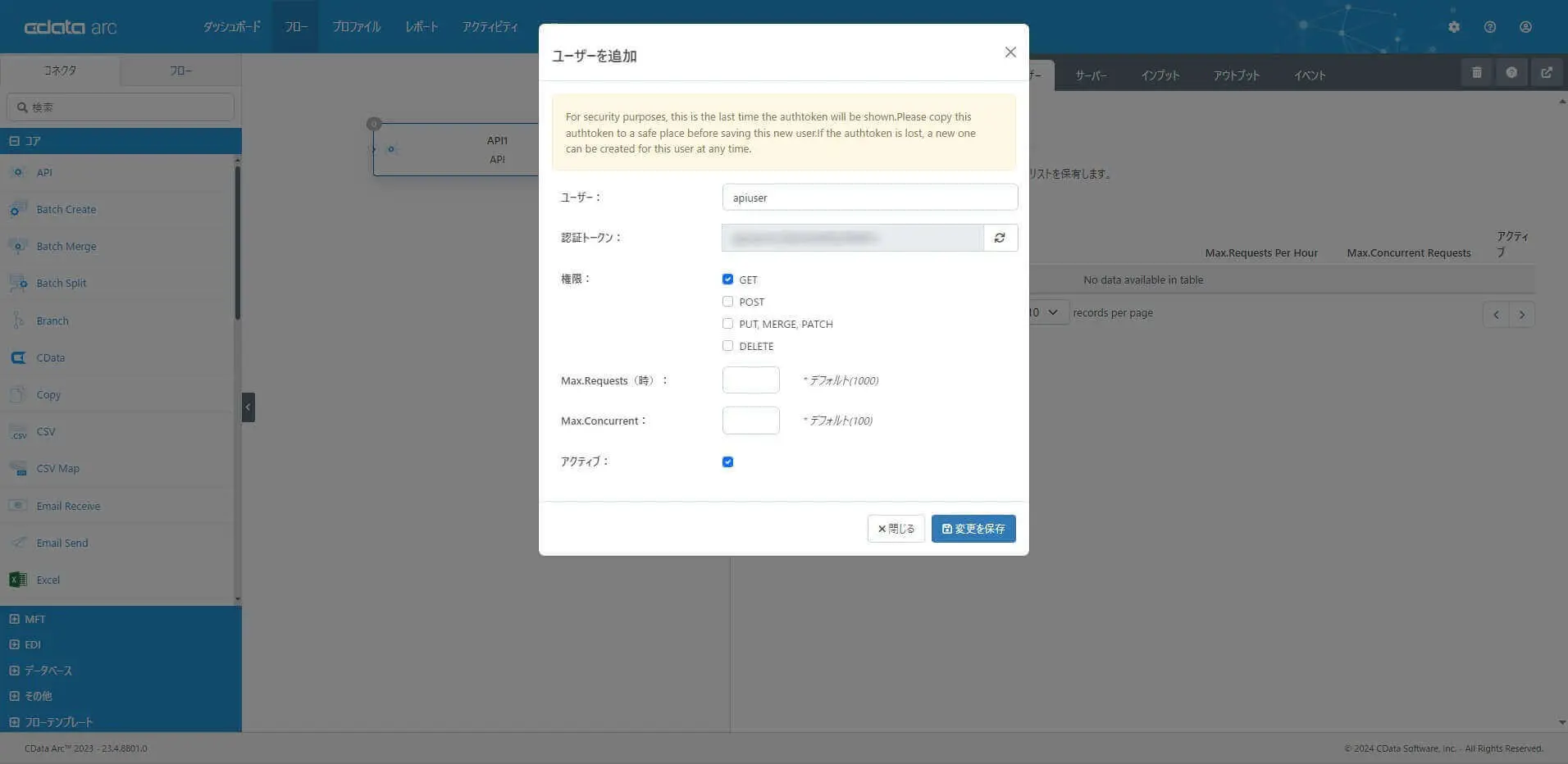Screen dimensions: 1568x764
Task: Uncheck the GET permission checkbox
Action: pos(727,280)
